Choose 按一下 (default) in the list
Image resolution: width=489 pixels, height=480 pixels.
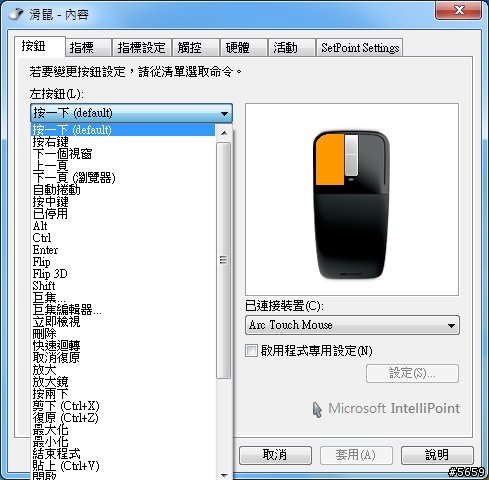123,130
